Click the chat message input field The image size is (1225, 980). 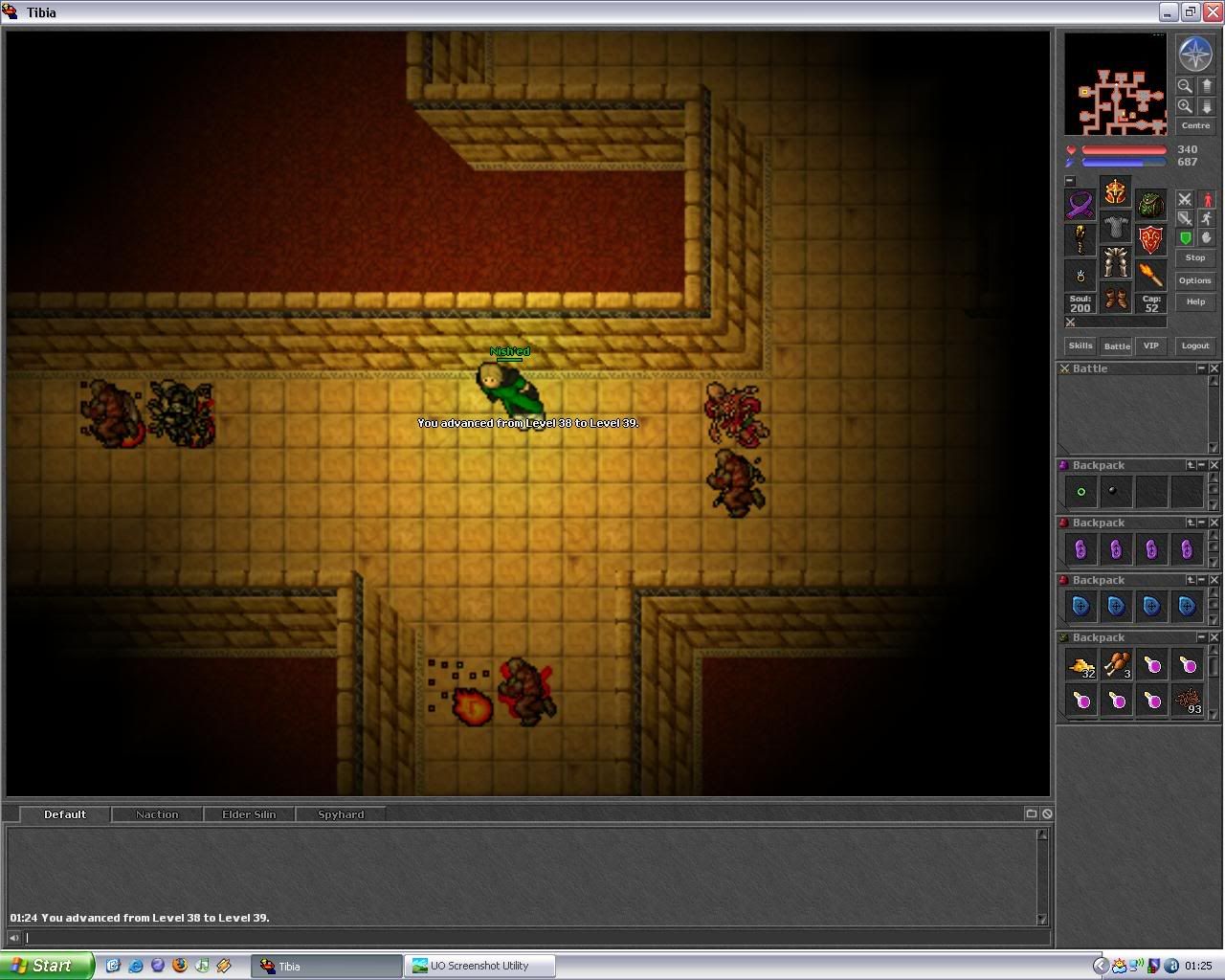click(536, 938)
